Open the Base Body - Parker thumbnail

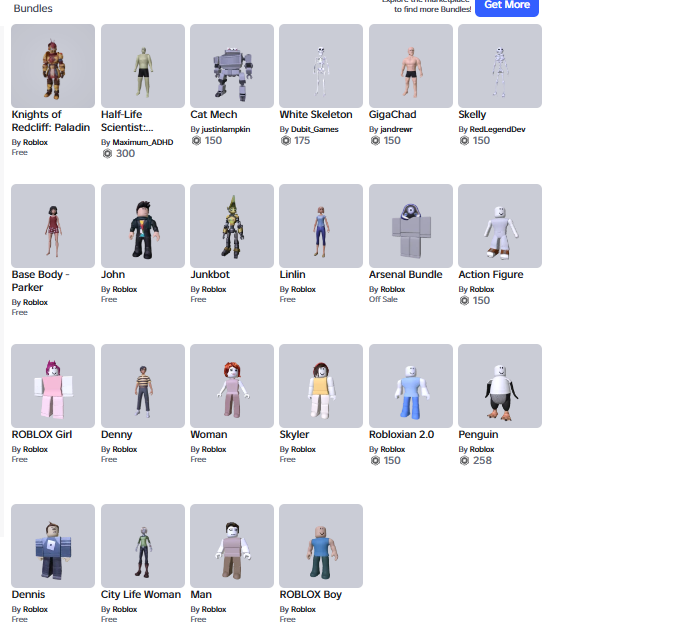53,226
